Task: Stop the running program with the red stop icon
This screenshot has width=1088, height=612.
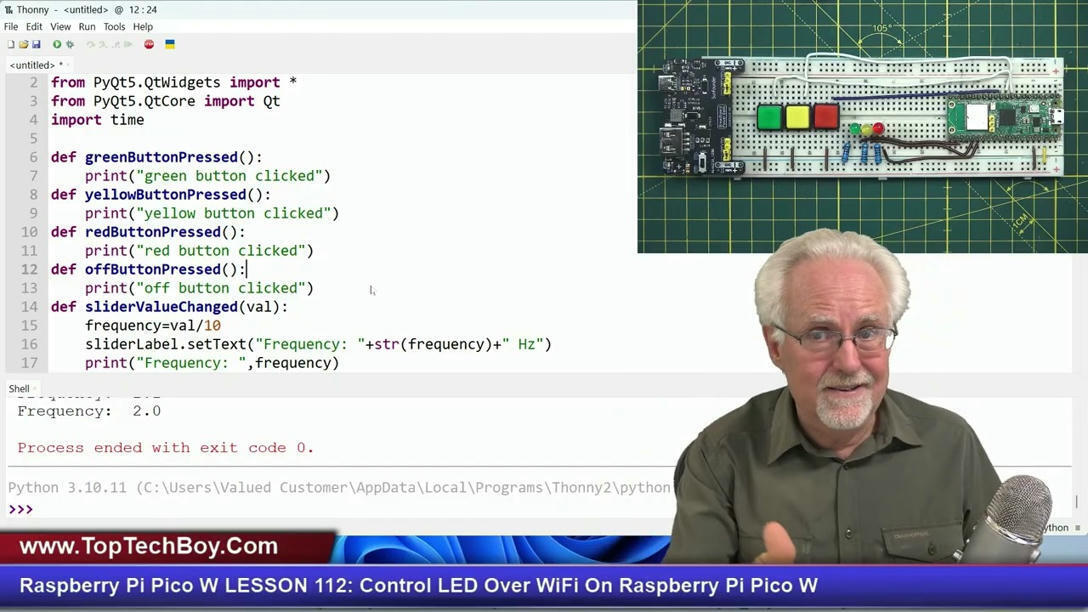Action: pyautogui.click(x=148, y=44)
